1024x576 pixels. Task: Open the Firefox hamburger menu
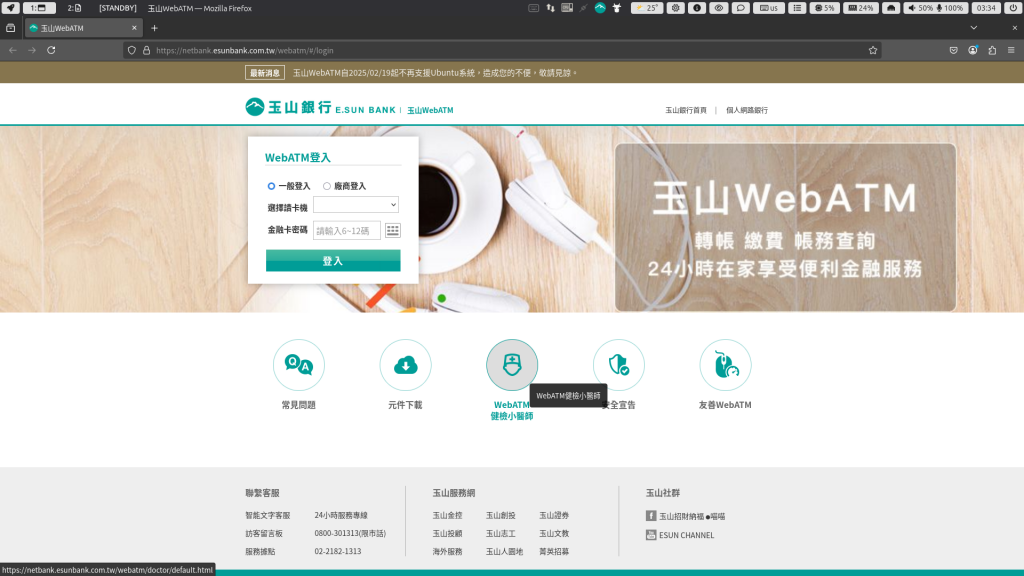pos(1011,50)
